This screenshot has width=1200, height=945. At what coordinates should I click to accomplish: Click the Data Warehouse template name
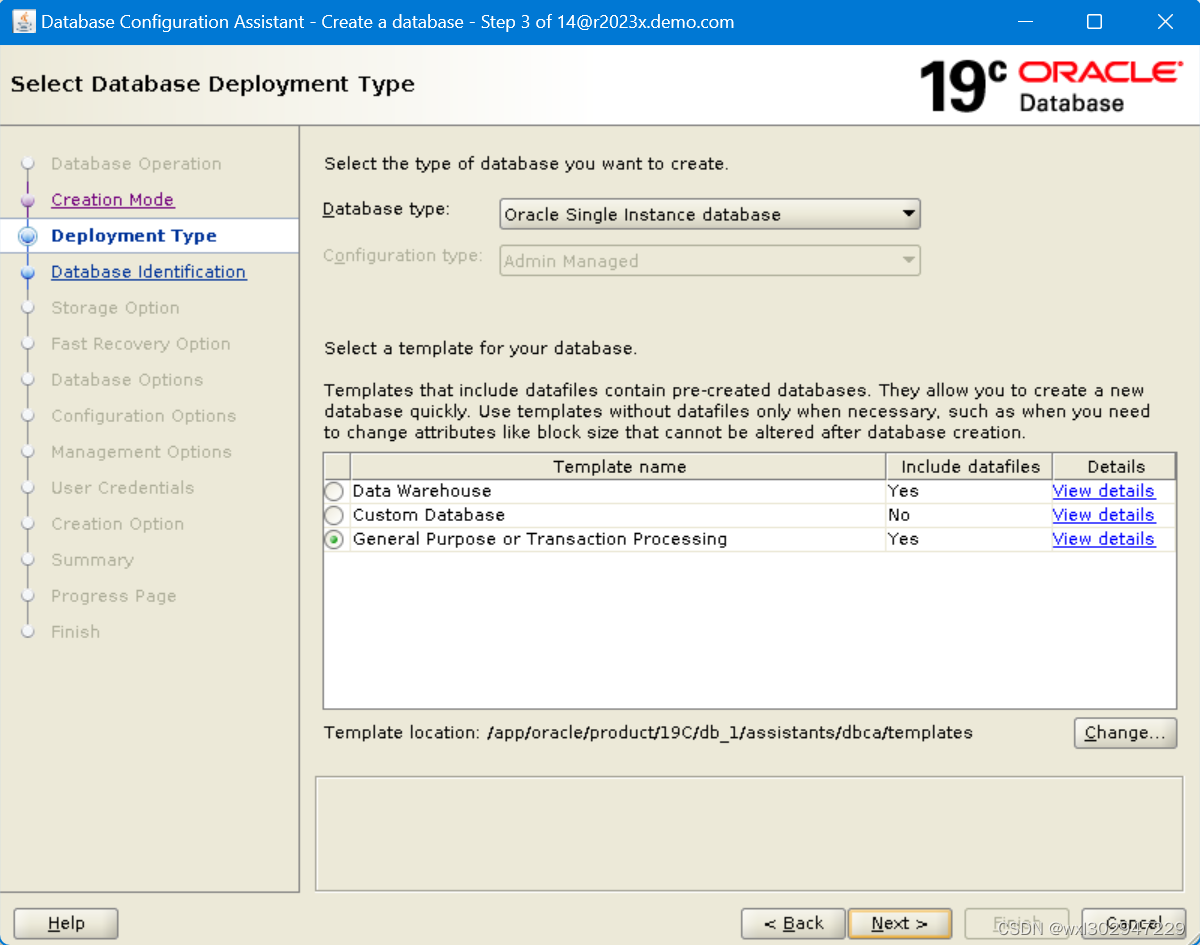[422, 491]
